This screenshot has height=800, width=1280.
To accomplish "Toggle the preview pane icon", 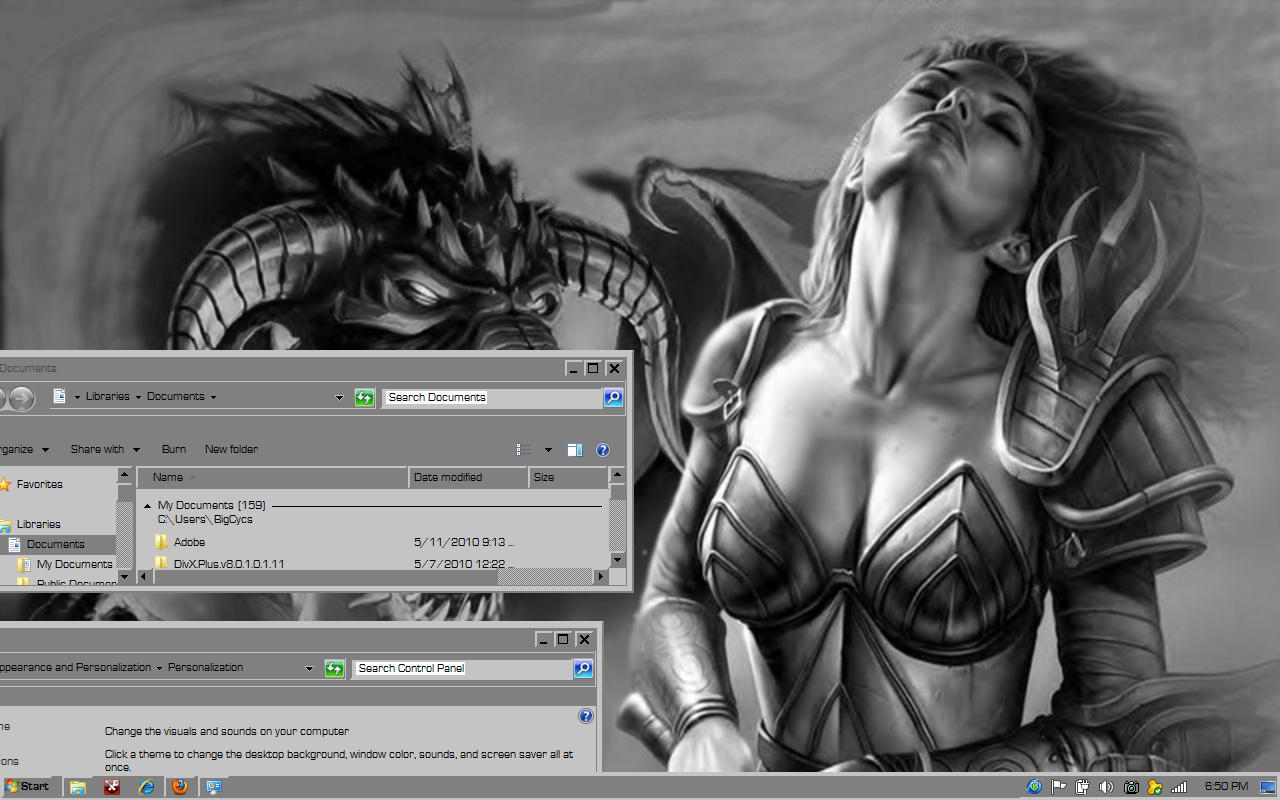I will (575, 450).
